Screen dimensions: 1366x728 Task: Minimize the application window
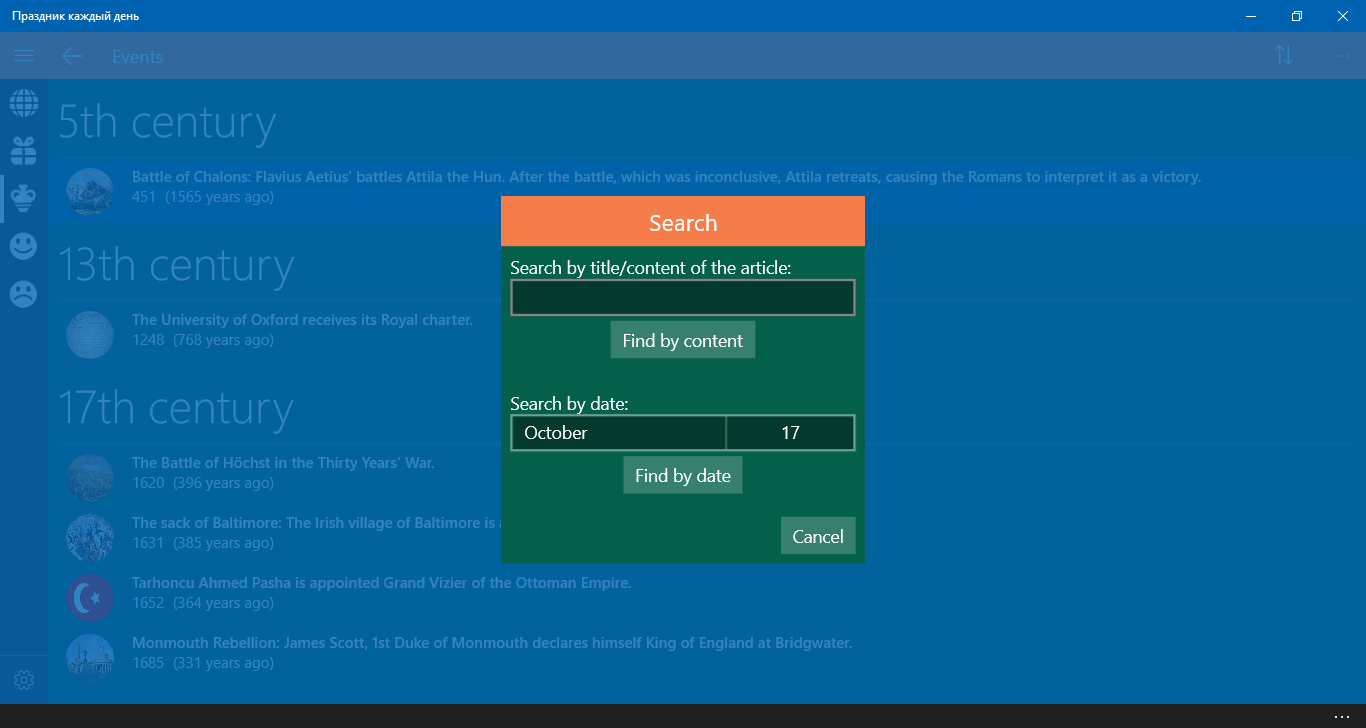(1251, 16)
